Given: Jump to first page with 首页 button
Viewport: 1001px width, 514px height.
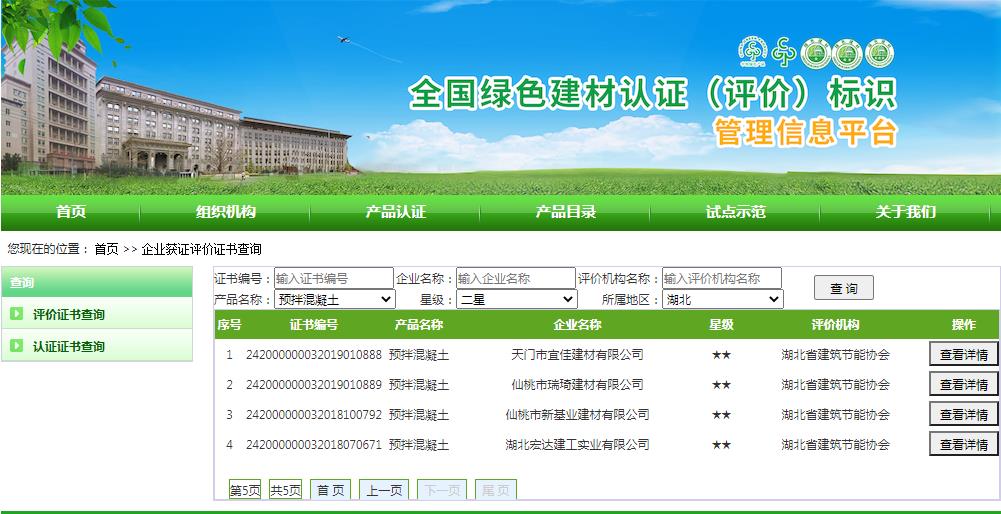Looking at the screenshot, I should pos(331,490).
